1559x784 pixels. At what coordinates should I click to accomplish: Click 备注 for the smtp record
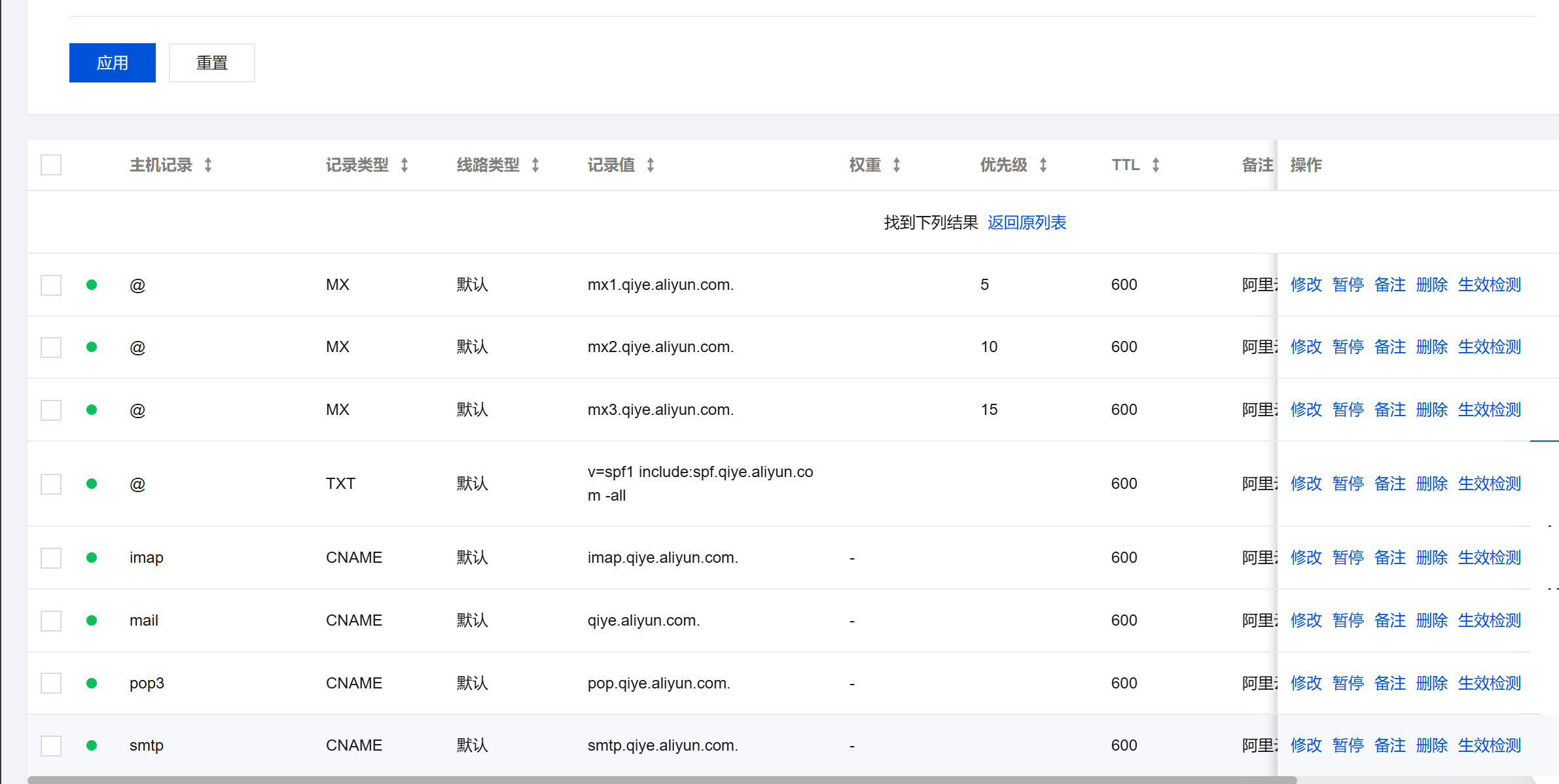tap(1390, 745)
